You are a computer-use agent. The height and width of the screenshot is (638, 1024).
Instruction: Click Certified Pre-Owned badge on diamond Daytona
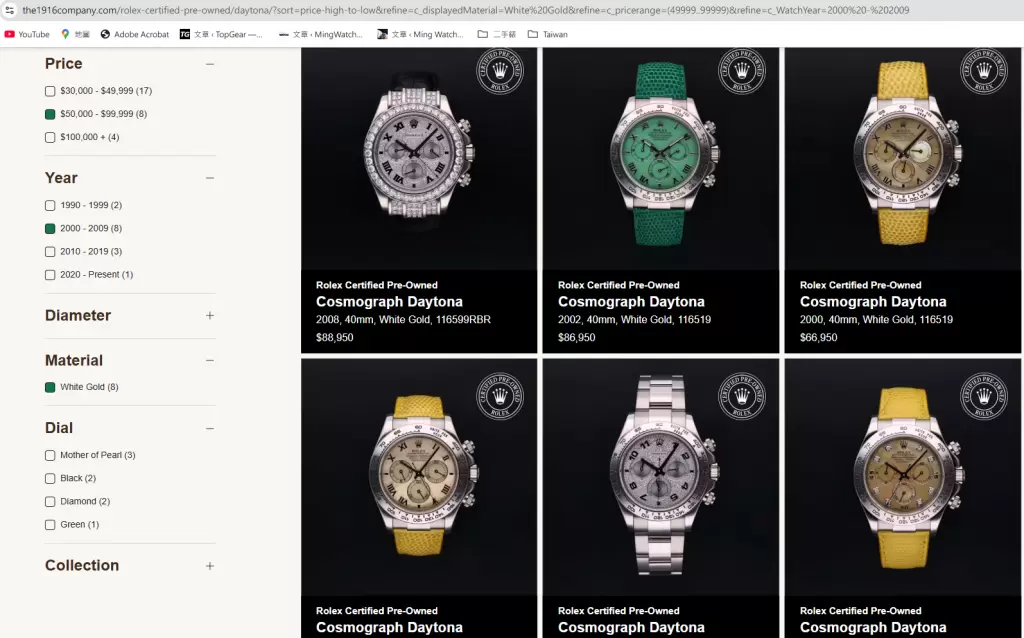(x=499, y=72)
